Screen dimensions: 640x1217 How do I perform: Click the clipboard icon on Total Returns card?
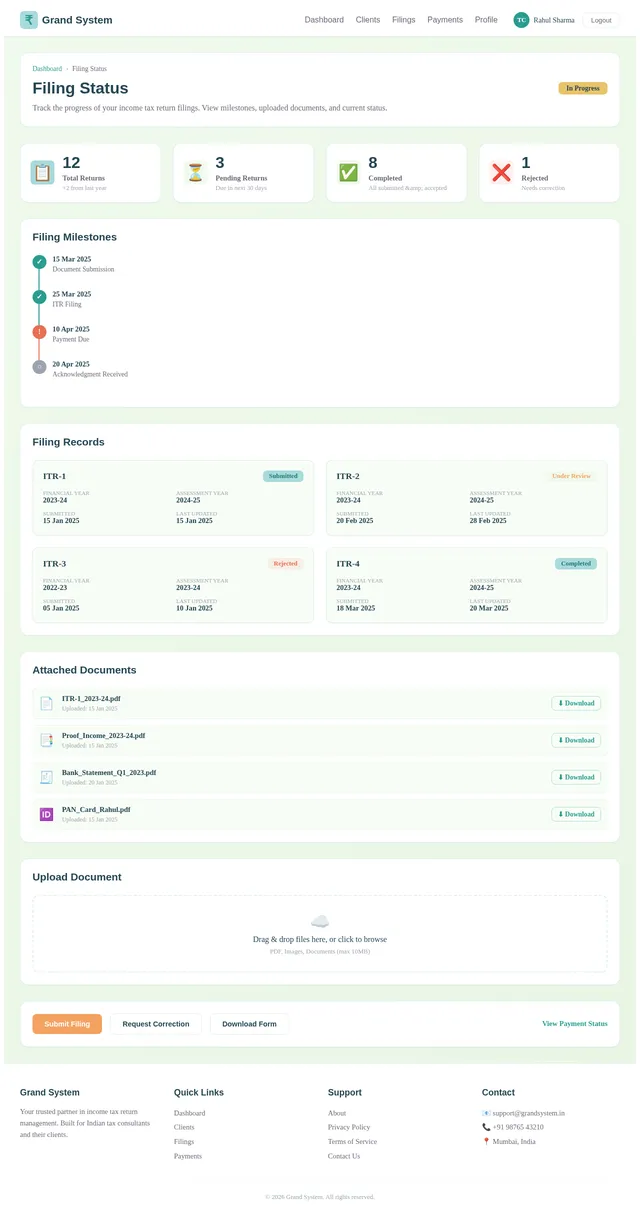tap(42, 172)
